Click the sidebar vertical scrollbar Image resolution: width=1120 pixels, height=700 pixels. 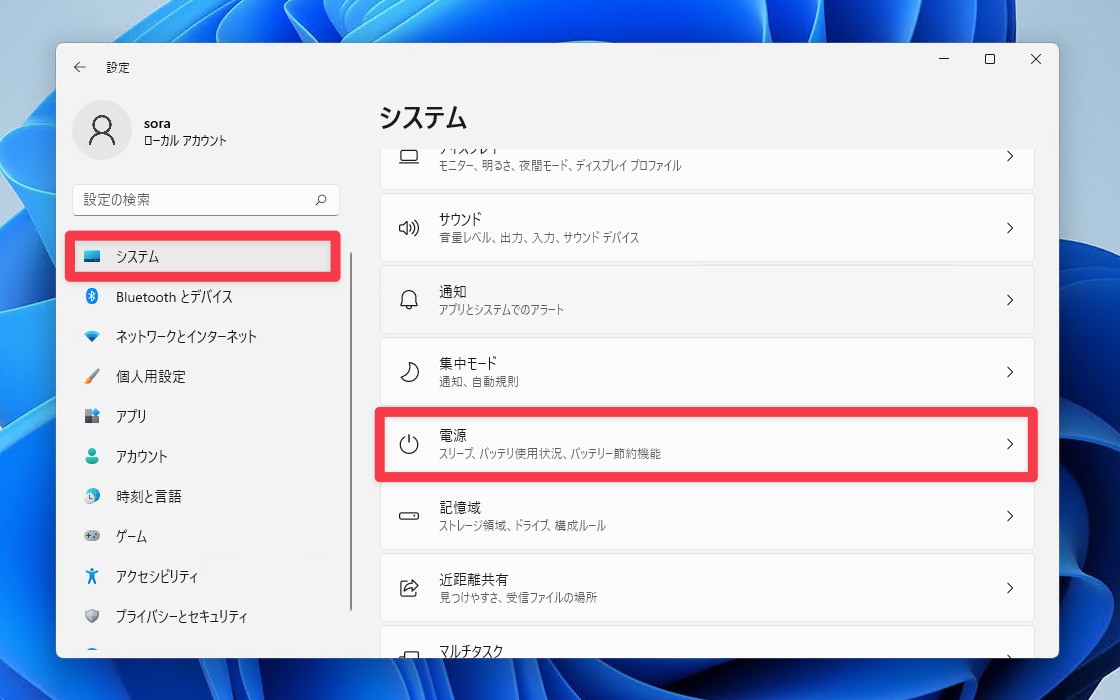coord(351,431)
